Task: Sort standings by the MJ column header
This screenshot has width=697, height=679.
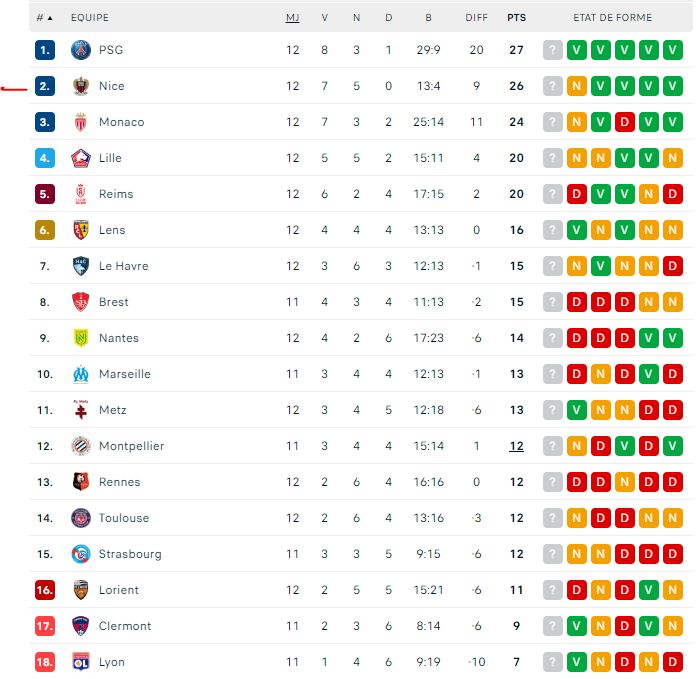Action: [292, 18]
